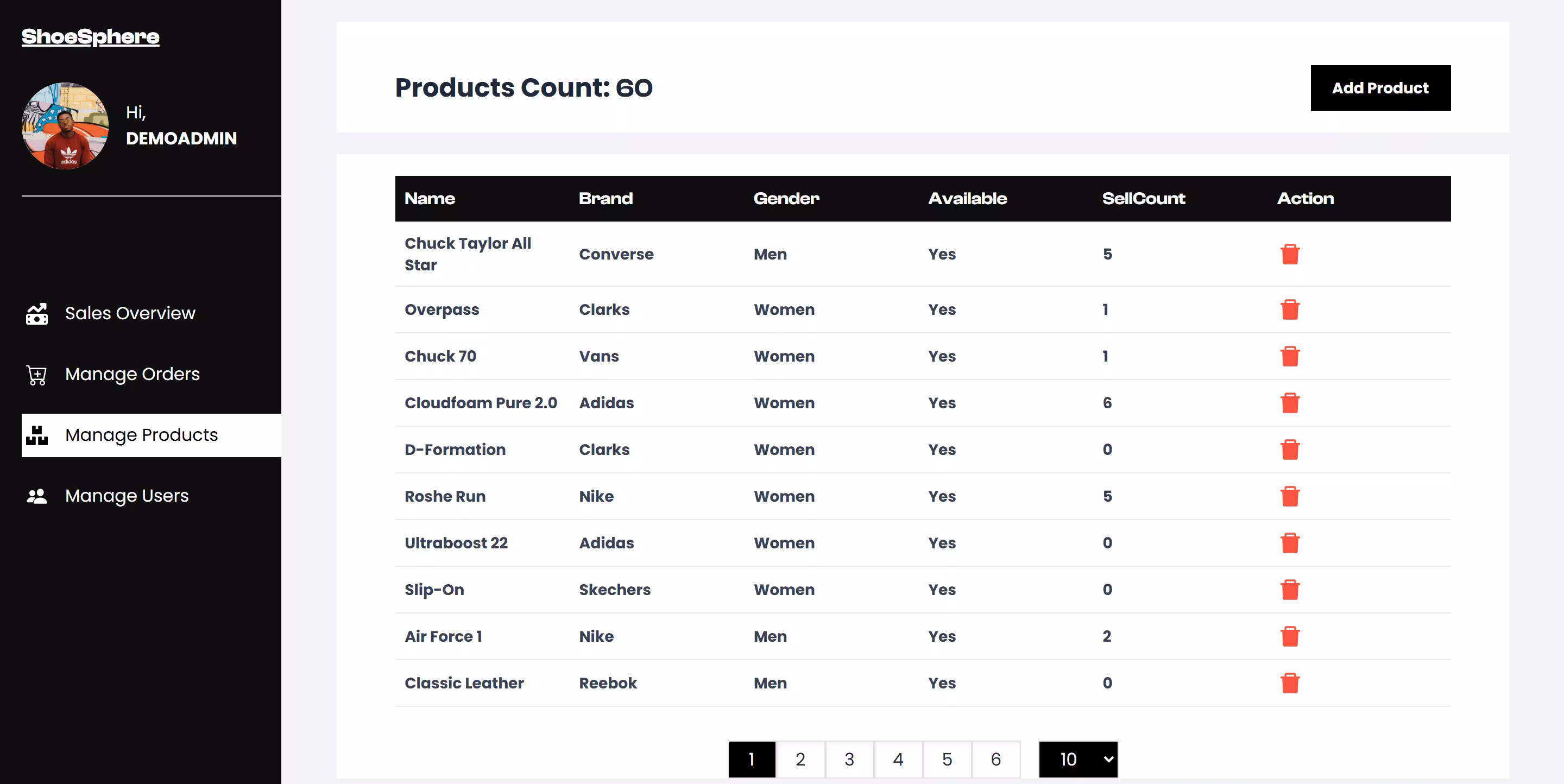Click the SellCount column header
Viewport: 1564px width, 784px height.
pyautogui.click(x=1143, y=198)
